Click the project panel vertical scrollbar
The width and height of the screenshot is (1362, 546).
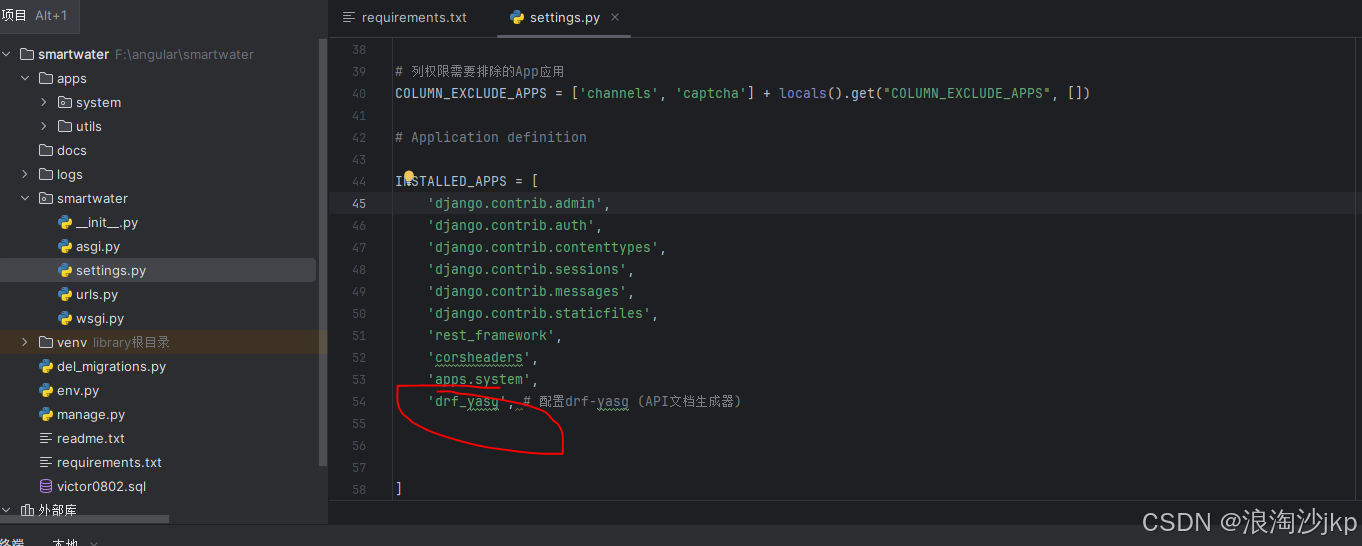point(322,250)
